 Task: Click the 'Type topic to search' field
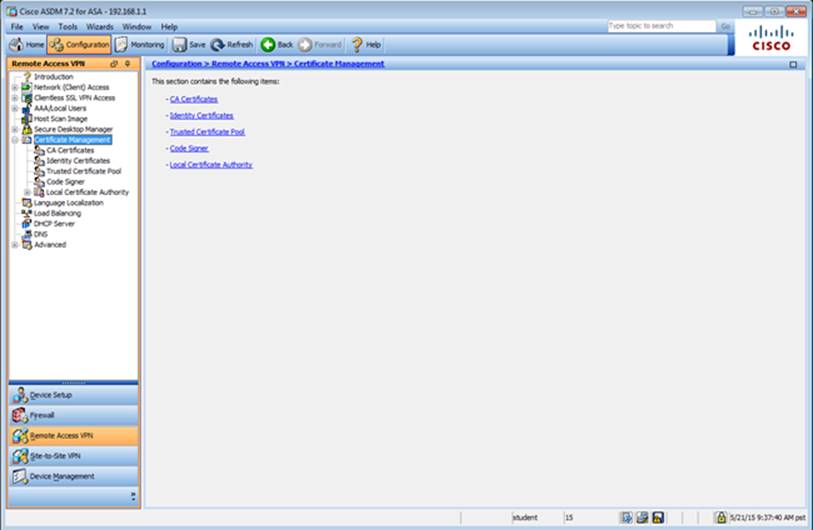661,26
